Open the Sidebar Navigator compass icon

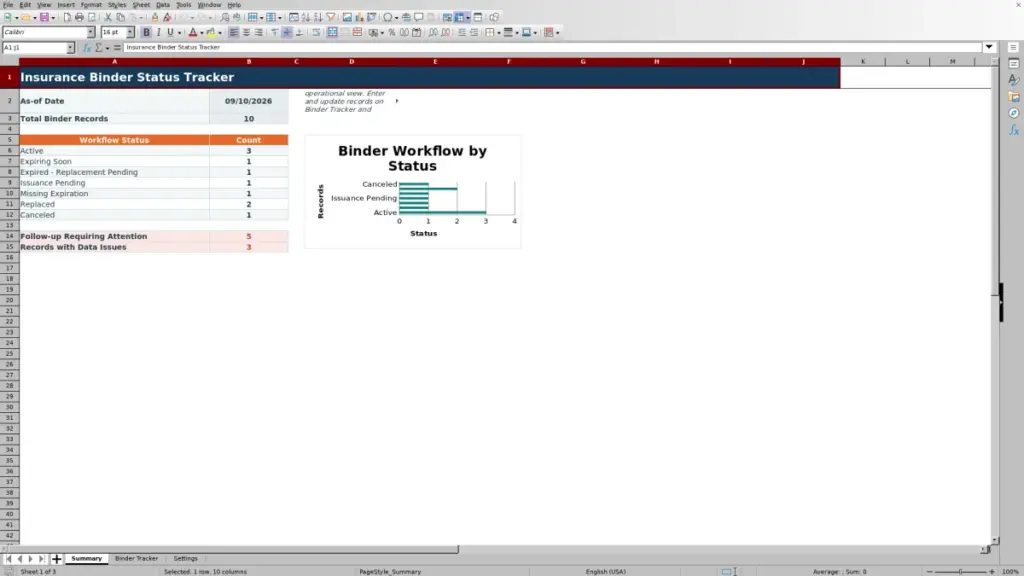pyautogui.click(x=1014, y=113)
